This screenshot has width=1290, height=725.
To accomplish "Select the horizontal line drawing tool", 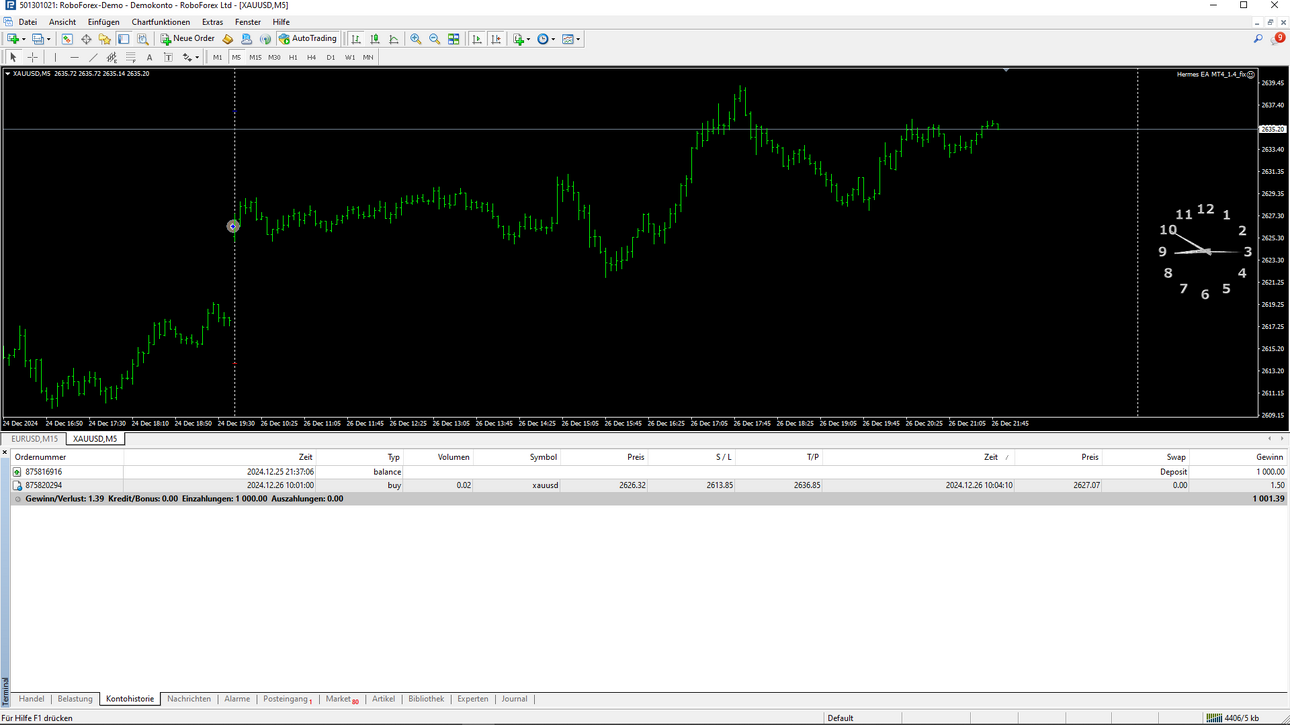I will [x=74, y=58].
